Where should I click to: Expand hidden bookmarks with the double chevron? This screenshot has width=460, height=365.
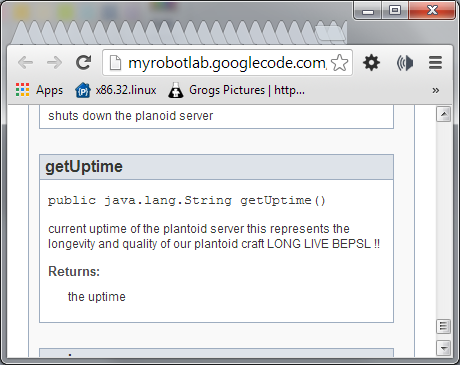(x=435, y=90)
